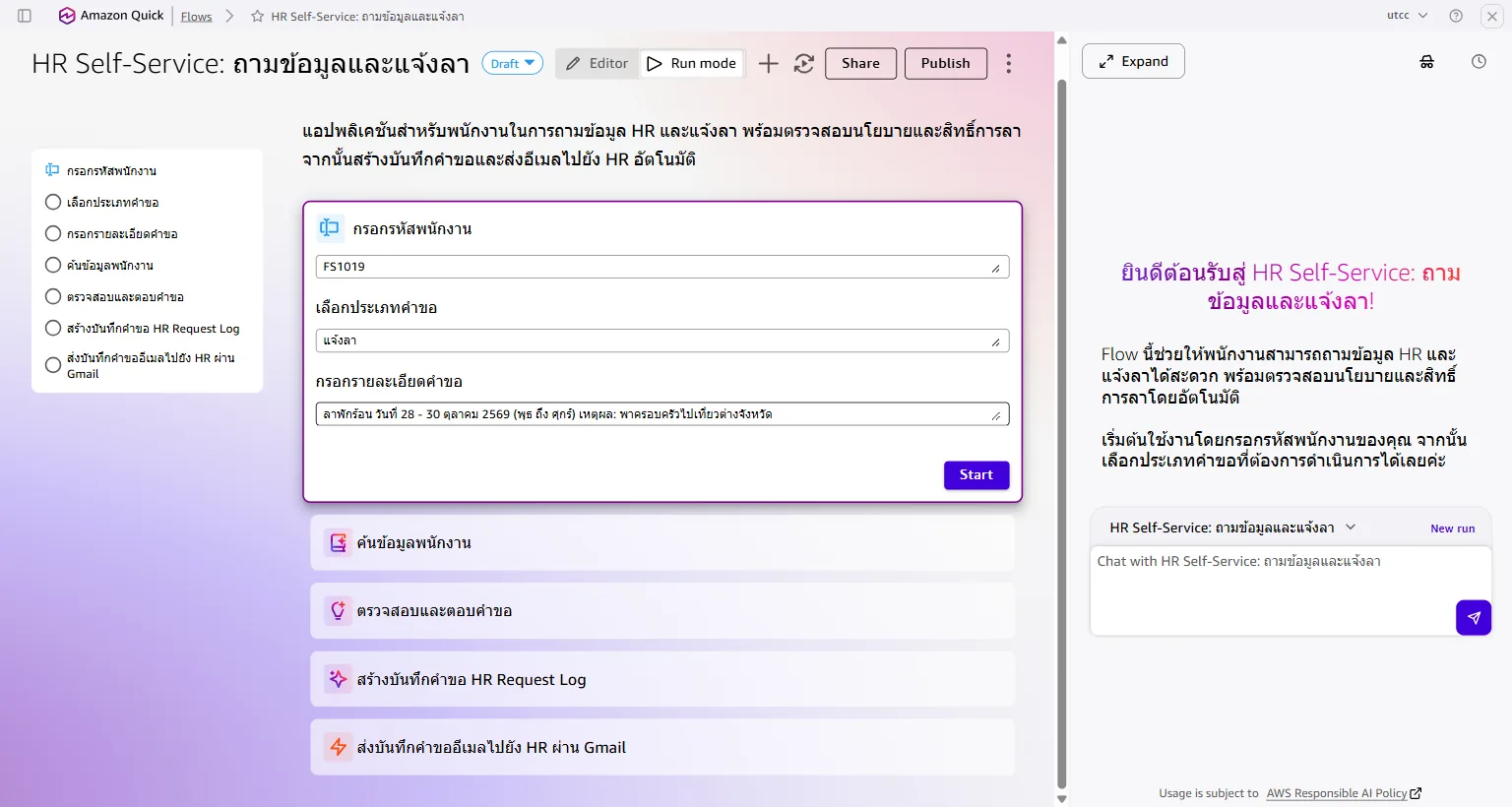
Task: Click the input icon beside the กรอกรหัสพนักงาน card title
Action: coord(330,228)
